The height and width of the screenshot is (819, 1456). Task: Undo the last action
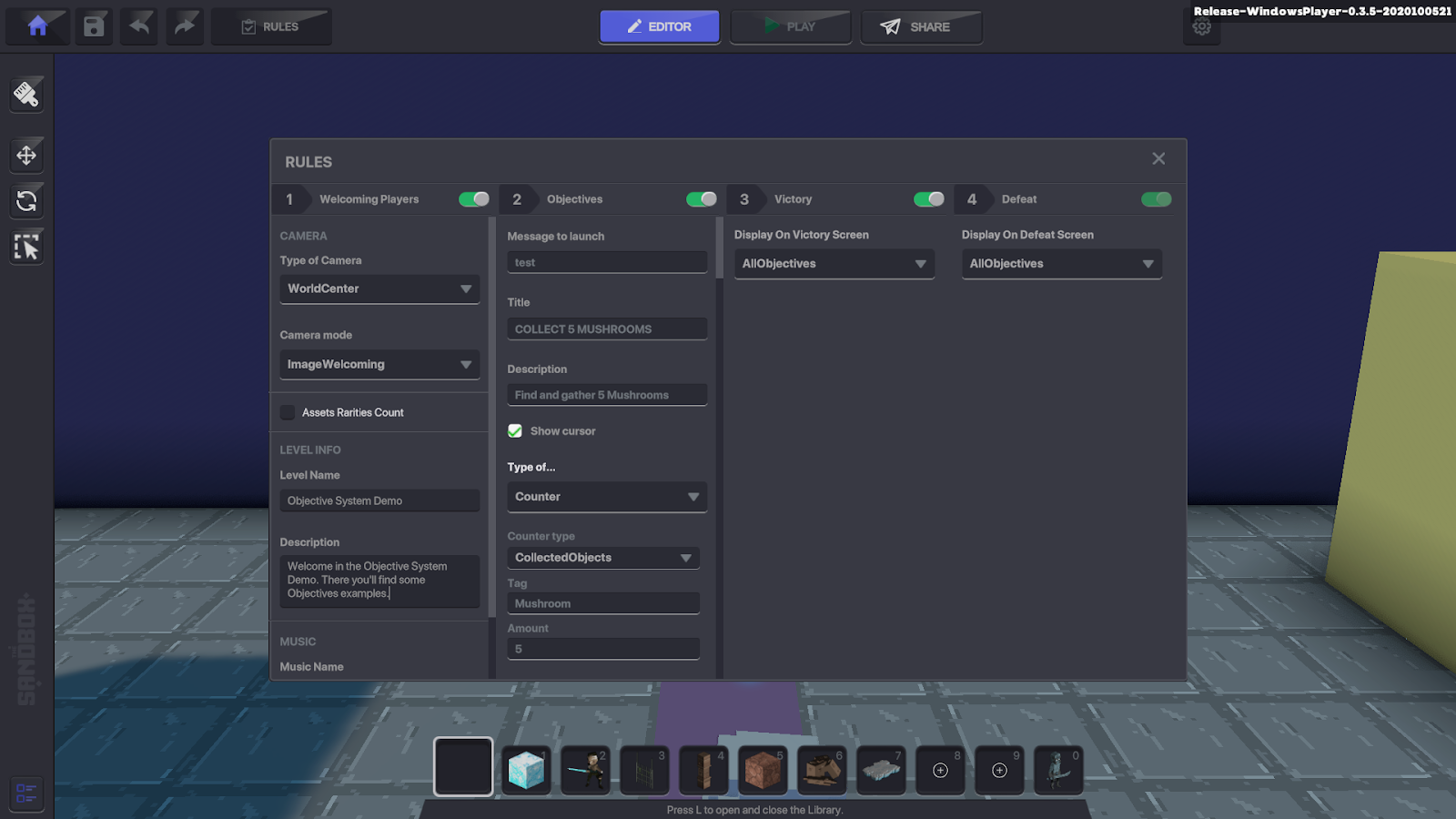[x=139, y=26]
